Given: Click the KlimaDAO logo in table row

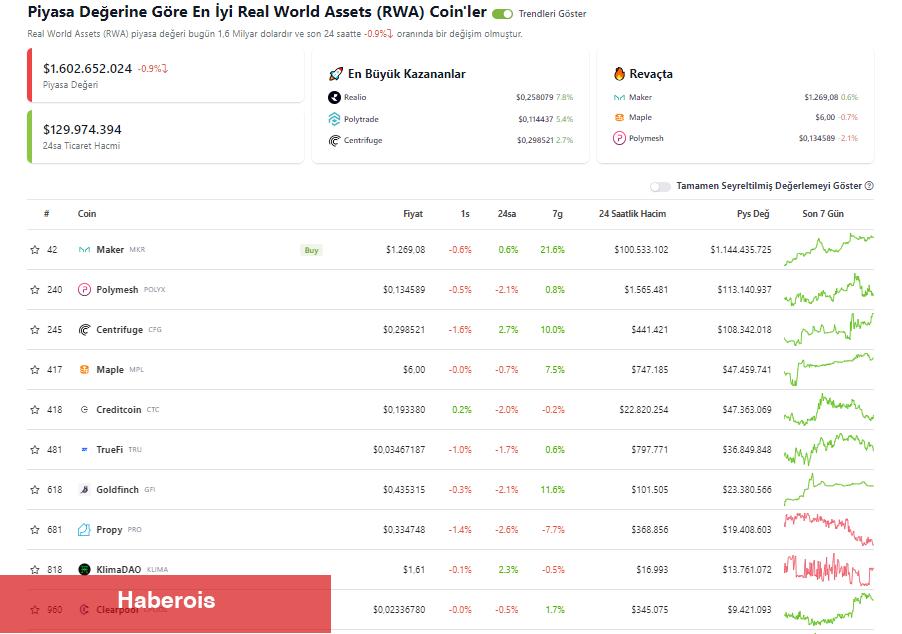Looking at the screenshot, I should click(x=84, y=570).
